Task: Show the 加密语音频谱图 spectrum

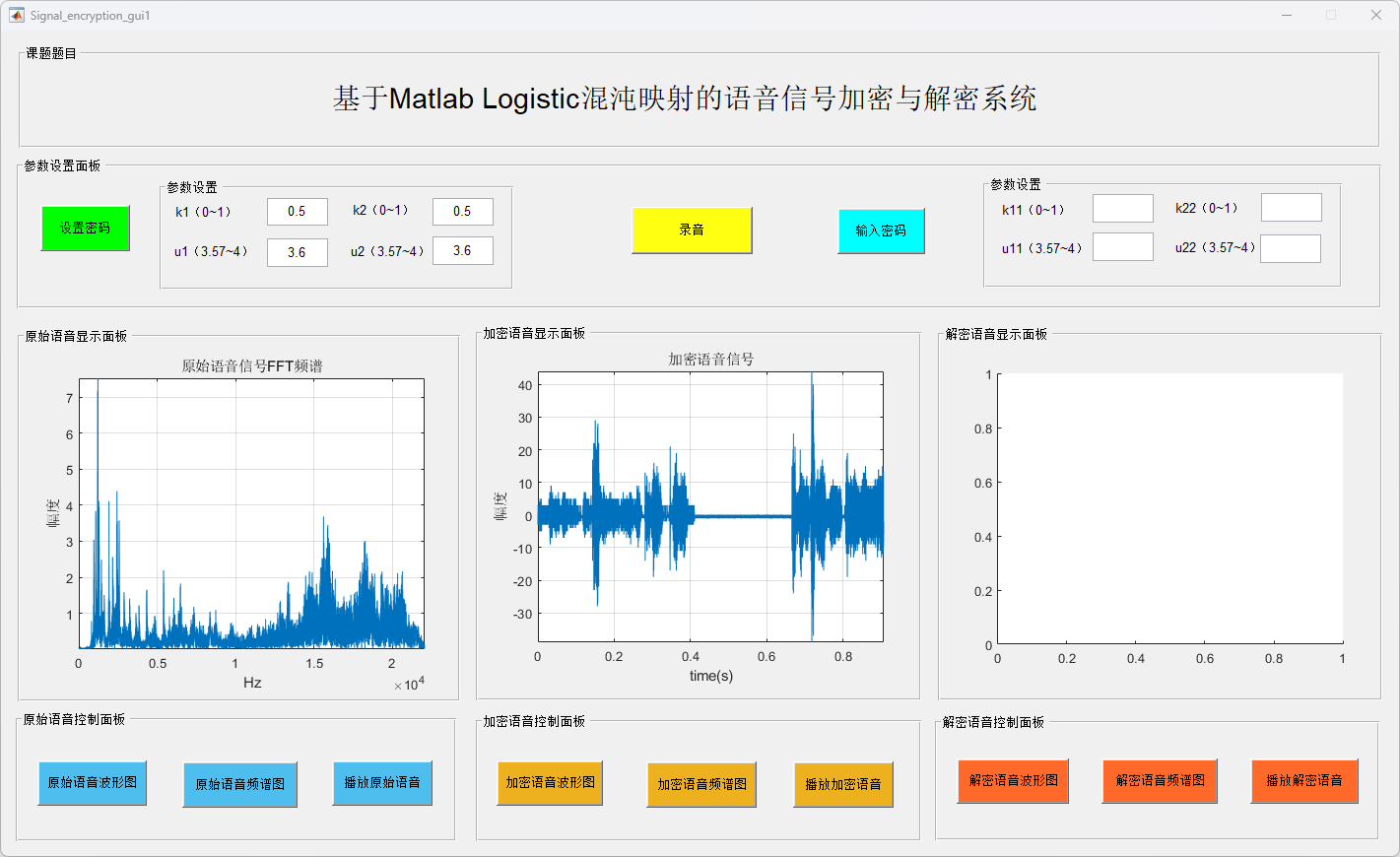Action: click(701, 785)
